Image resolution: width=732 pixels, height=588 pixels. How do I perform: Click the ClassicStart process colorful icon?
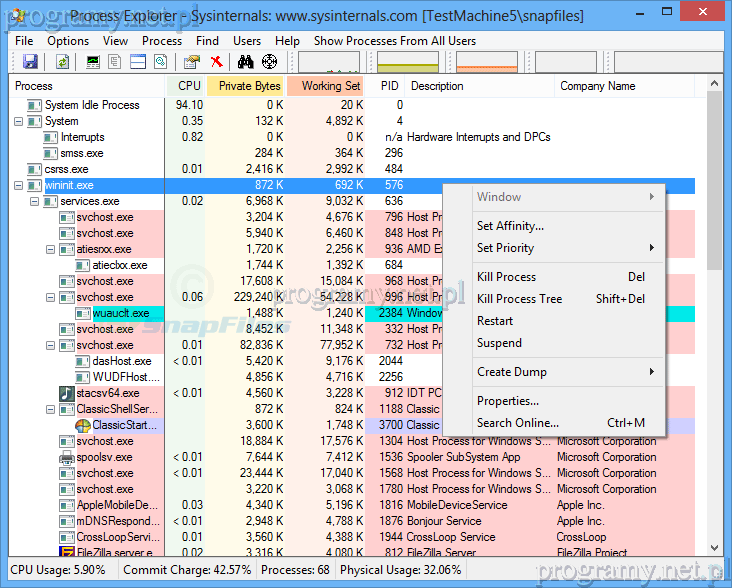click(x=83, y=425)
